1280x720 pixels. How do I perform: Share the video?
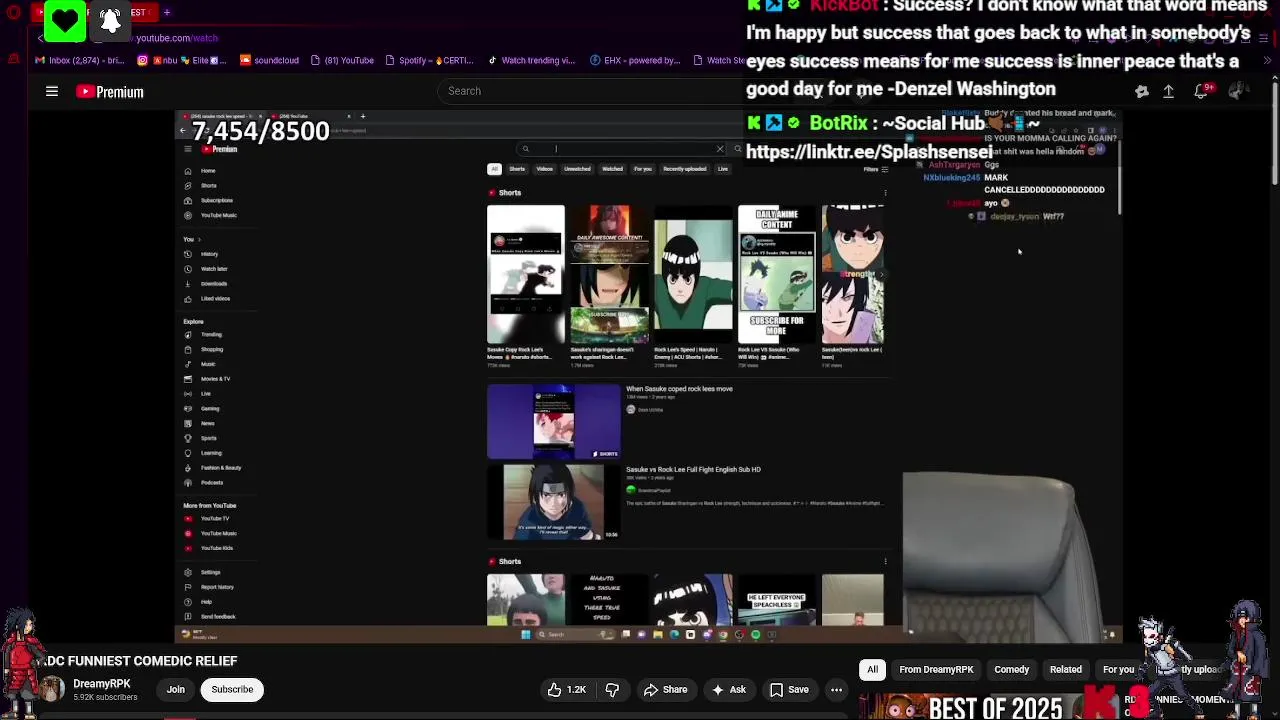tap(665, 689)
